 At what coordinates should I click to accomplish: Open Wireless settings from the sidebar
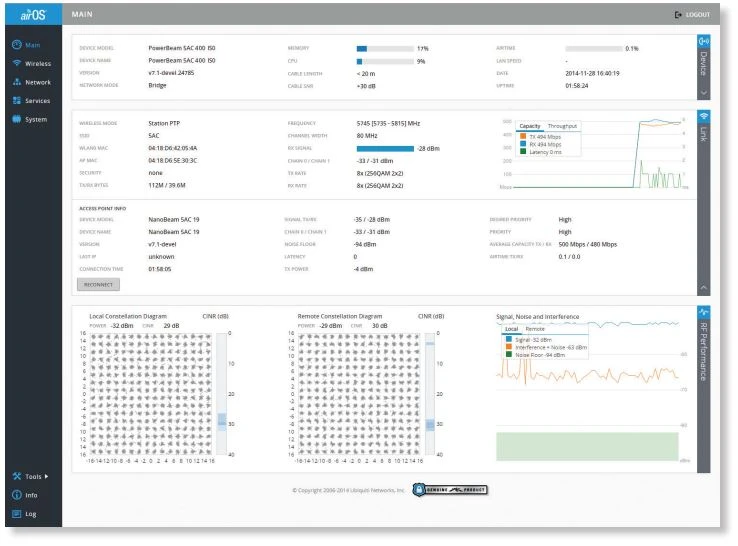17,63
